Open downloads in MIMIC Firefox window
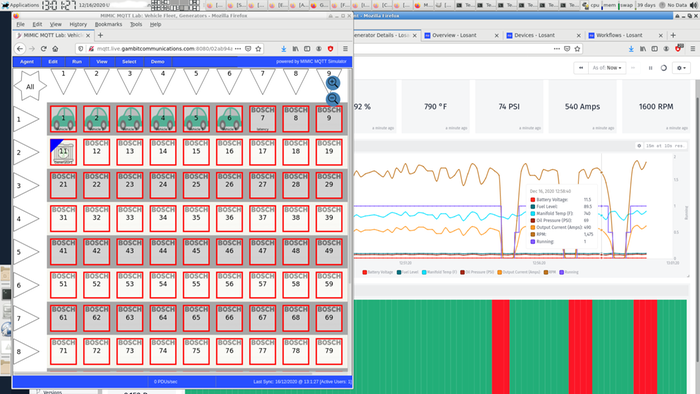The height and width of the screenshot is (394, 700). pos(283,49)
